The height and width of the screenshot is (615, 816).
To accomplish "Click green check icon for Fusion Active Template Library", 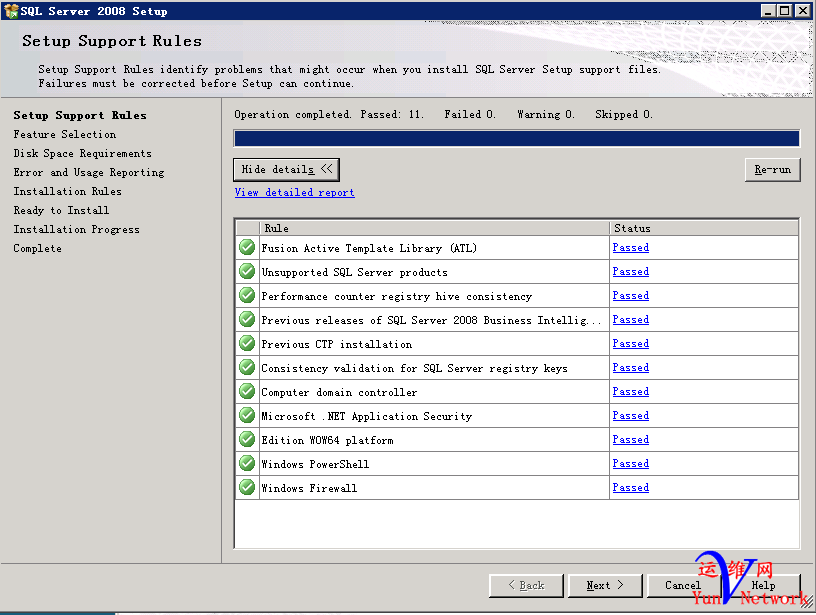I will pyautogui.click(x=247, y=247).
